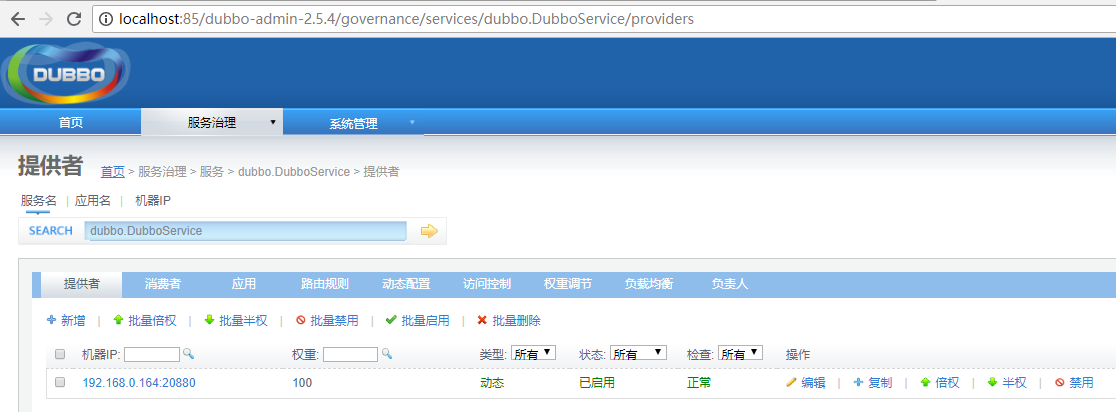1116x412 pixels.
Task: Switch to the 提供者 tab
Action: tap(82, 284)
